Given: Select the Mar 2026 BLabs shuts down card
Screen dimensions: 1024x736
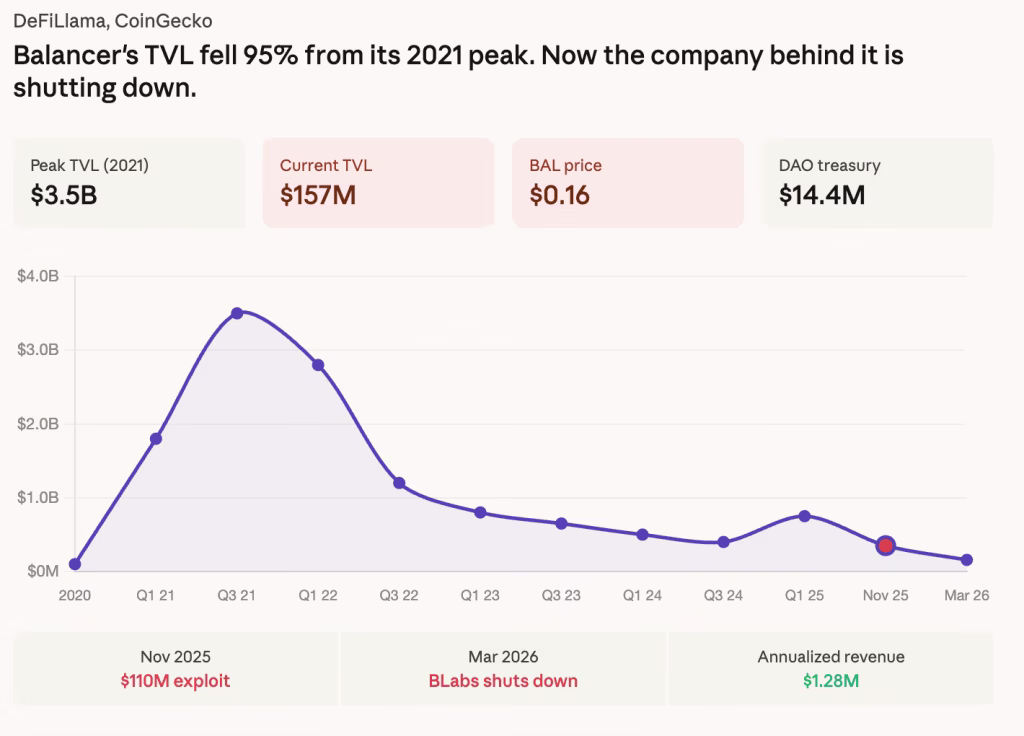Looking at the screenshot, I should pos(503,669).
